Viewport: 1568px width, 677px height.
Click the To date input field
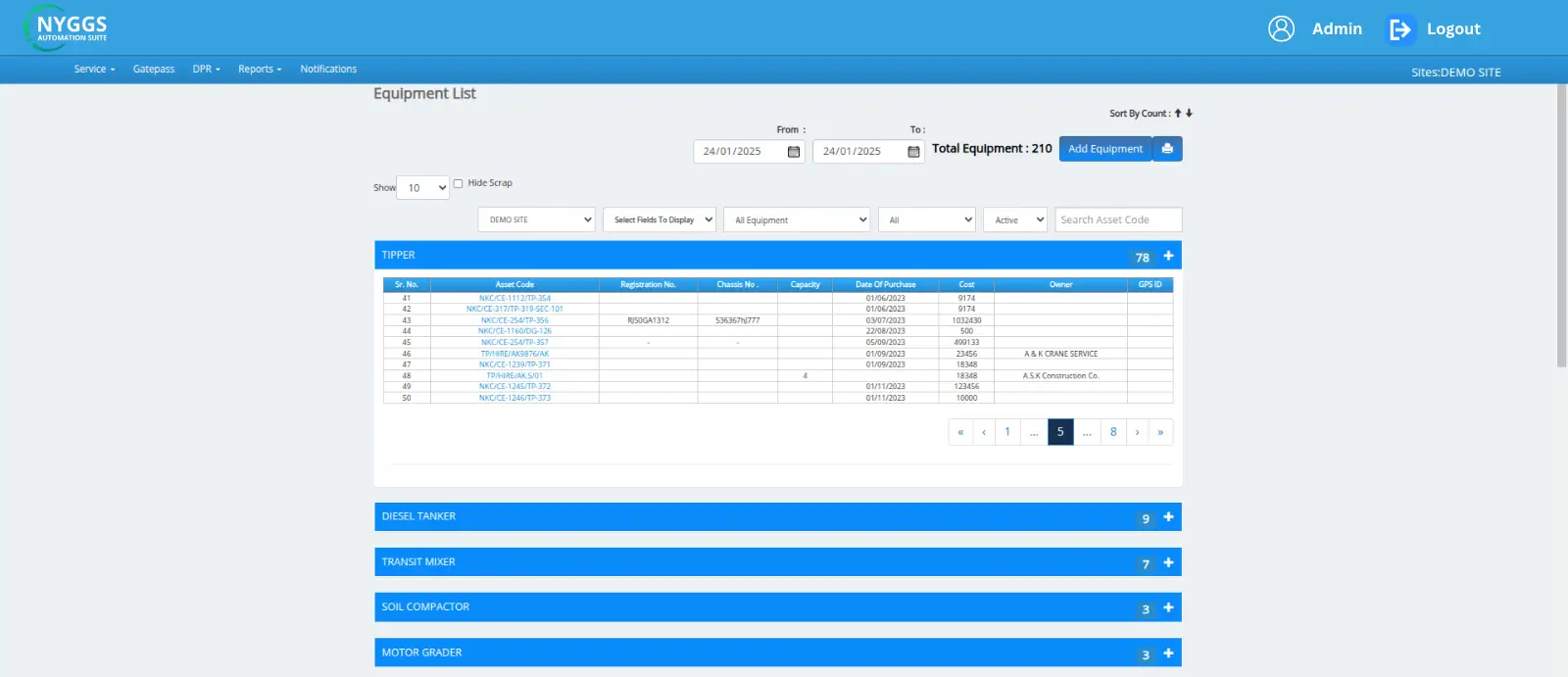[868, 151]
